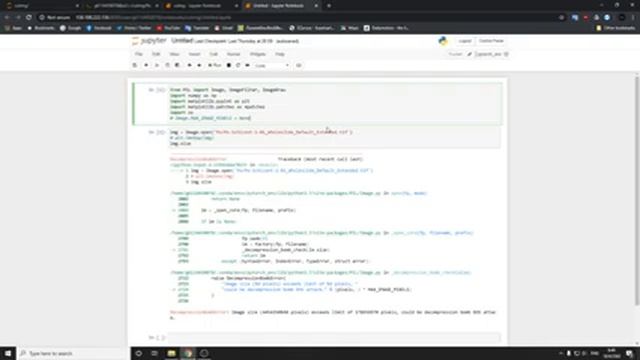Click the pencil edit-mode indicator icon
This screenshot has width=640, height=360.
[469, 54]
